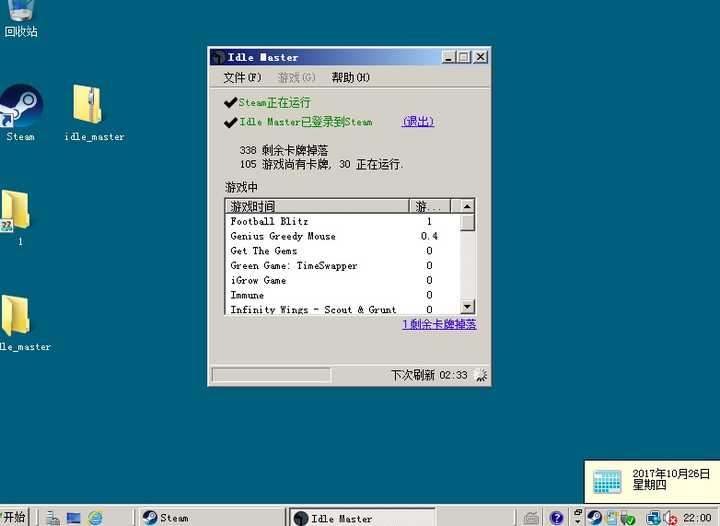Click the '1剩余卡牌掉落' link
720x526 pixels.
439,325
